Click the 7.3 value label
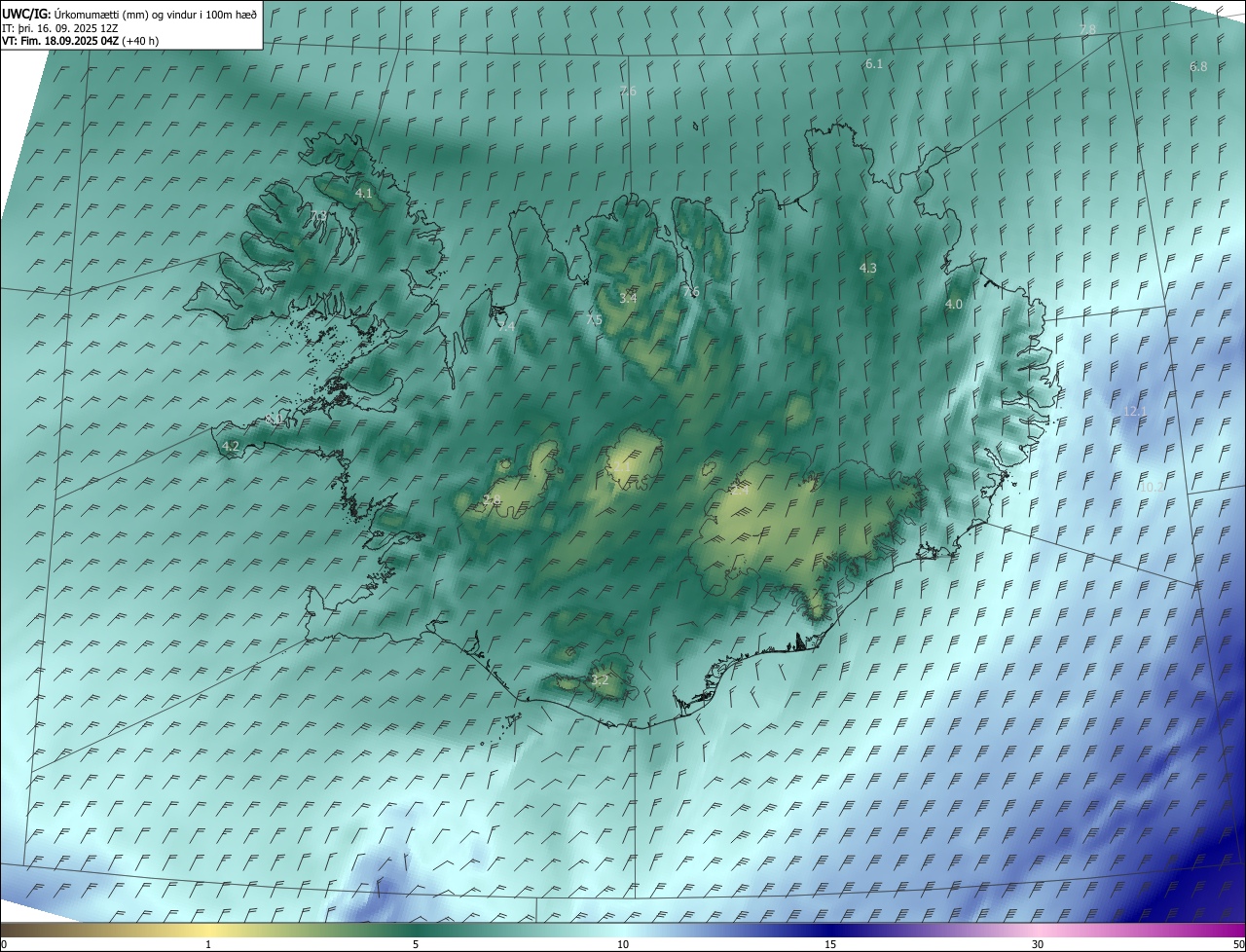The width and height of the screenshot is (1246, 952). [319, 216]
